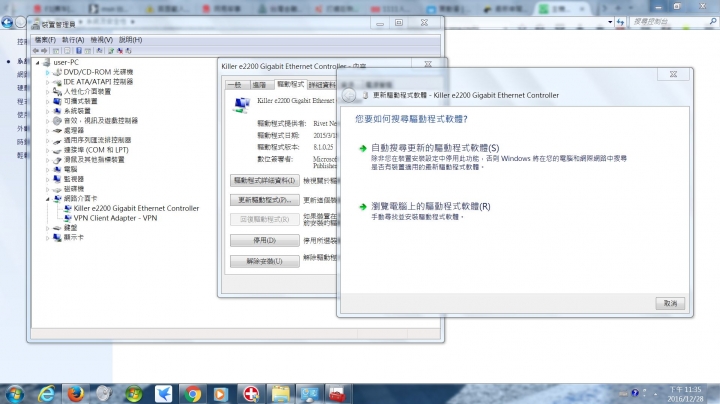Expand the DVD/CD-ROM category
Viewport: 720px width, 404px height.
tap(47, 72)
